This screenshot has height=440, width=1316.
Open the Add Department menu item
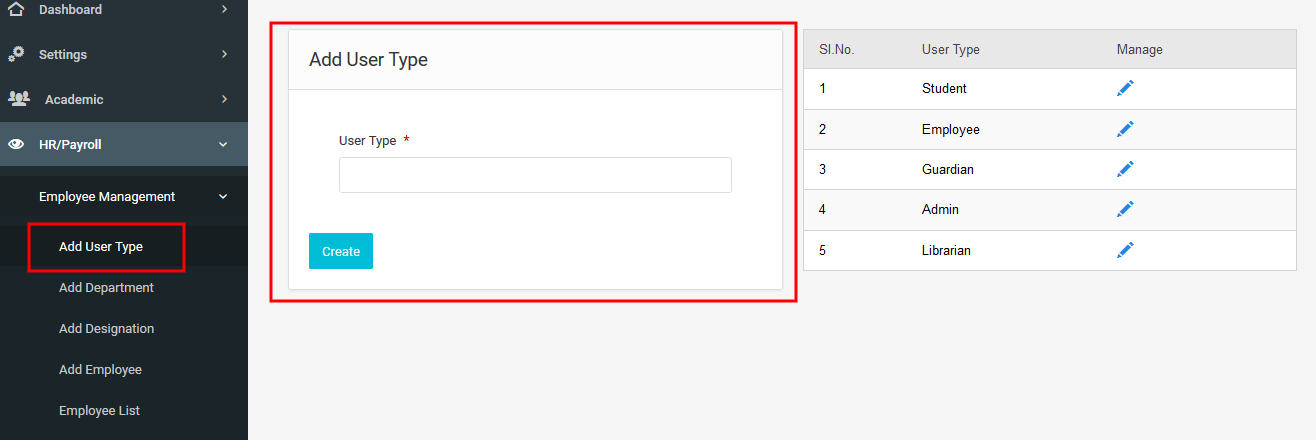pos(106,287)
